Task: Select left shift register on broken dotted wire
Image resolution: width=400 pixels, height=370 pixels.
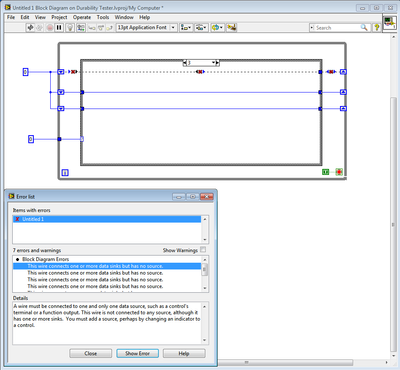Action: (x=61, y=72)
